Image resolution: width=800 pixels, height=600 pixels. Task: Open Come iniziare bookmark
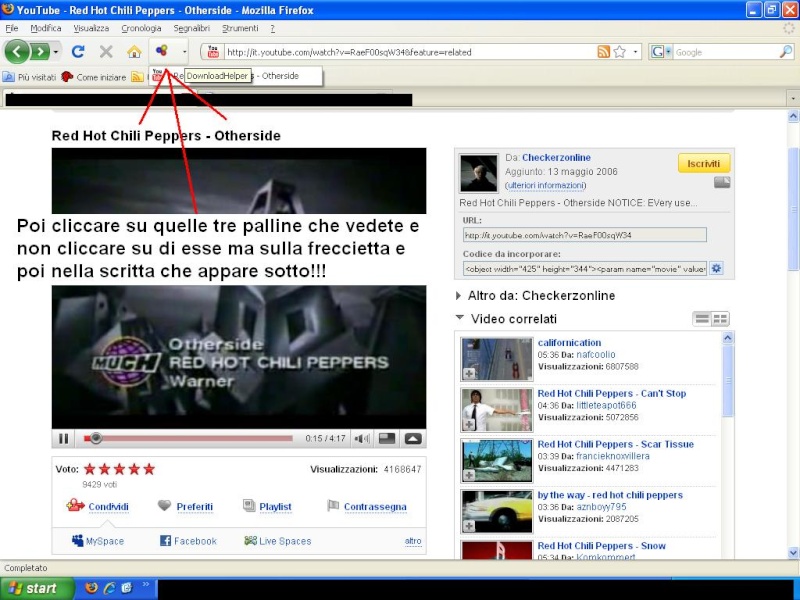click(x=94, y=77)
